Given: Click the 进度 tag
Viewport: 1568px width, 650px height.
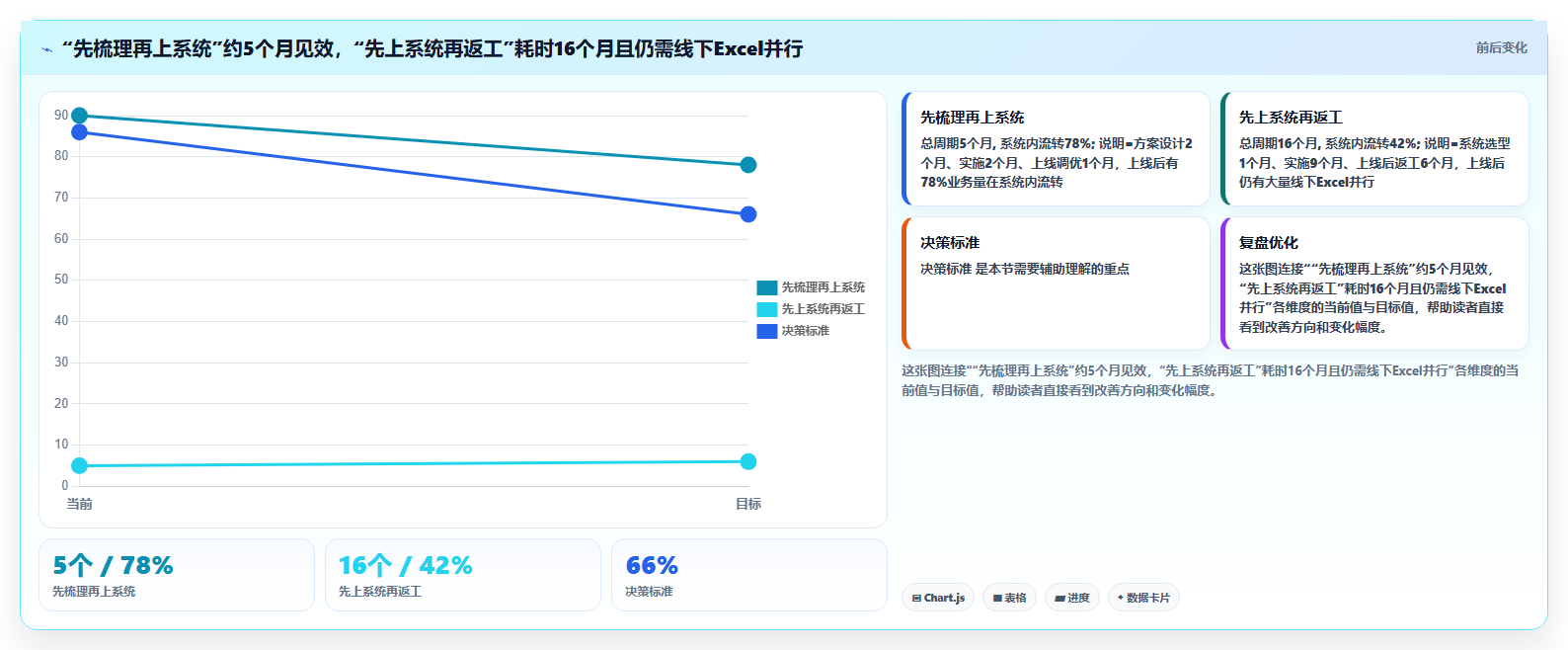Looking at the screenshot, I should point(1072,598).
